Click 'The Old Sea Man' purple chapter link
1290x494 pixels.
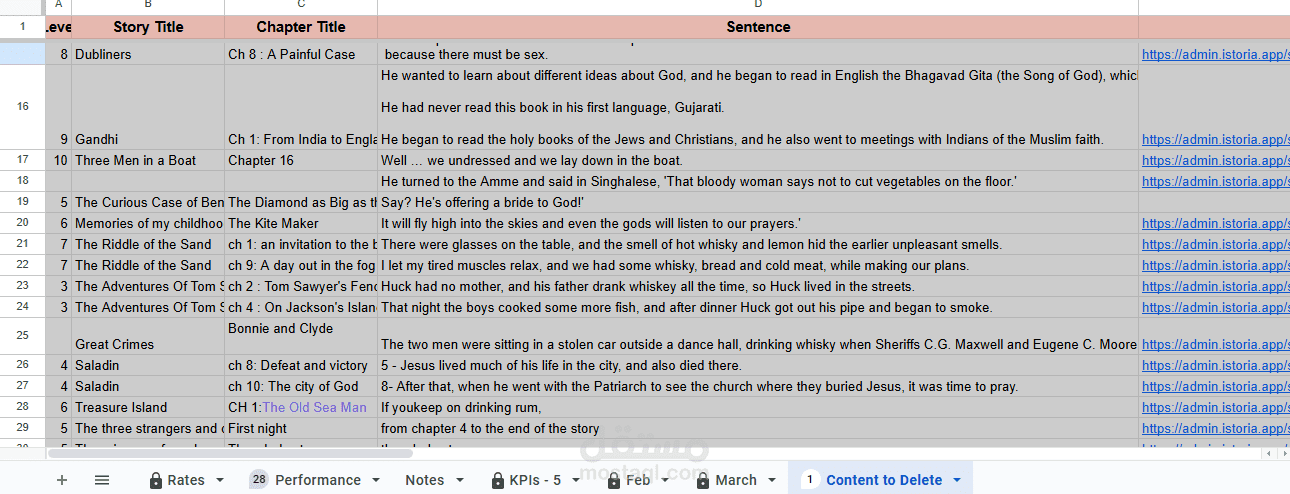(314, 407)
